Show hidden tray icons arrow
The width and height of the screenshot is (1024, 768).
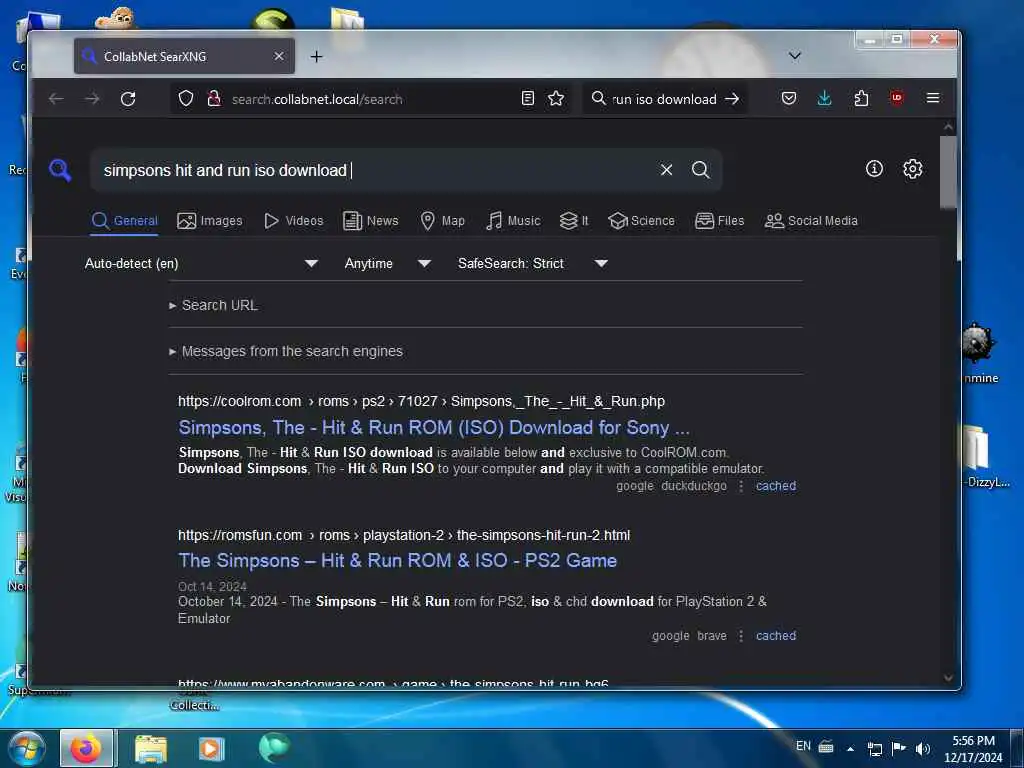tap(850, 749)
